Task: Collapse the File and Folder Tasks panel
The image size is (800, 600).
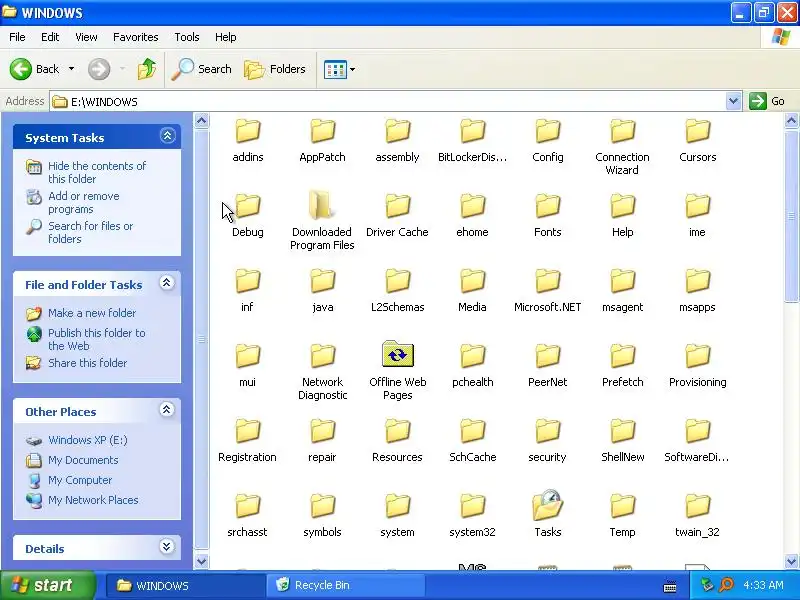Action: pos(166,283)
